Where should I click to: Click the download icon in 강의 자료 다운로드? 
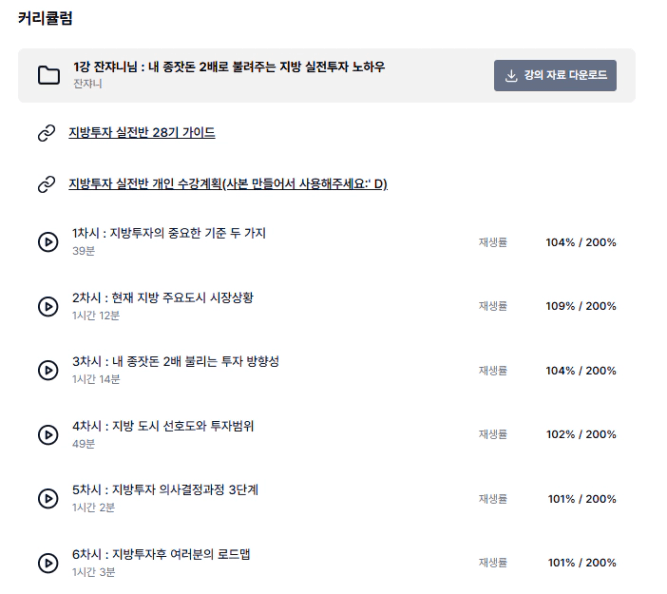coord(511,75)
